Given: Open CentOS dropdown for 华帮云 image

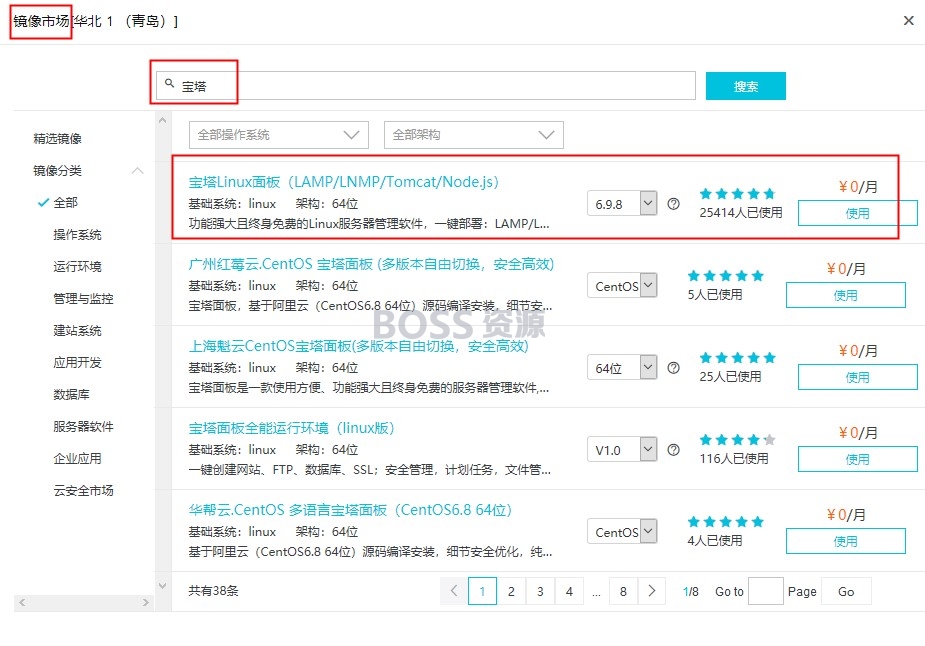Looking at the screenshot, I should click(622, 532).
